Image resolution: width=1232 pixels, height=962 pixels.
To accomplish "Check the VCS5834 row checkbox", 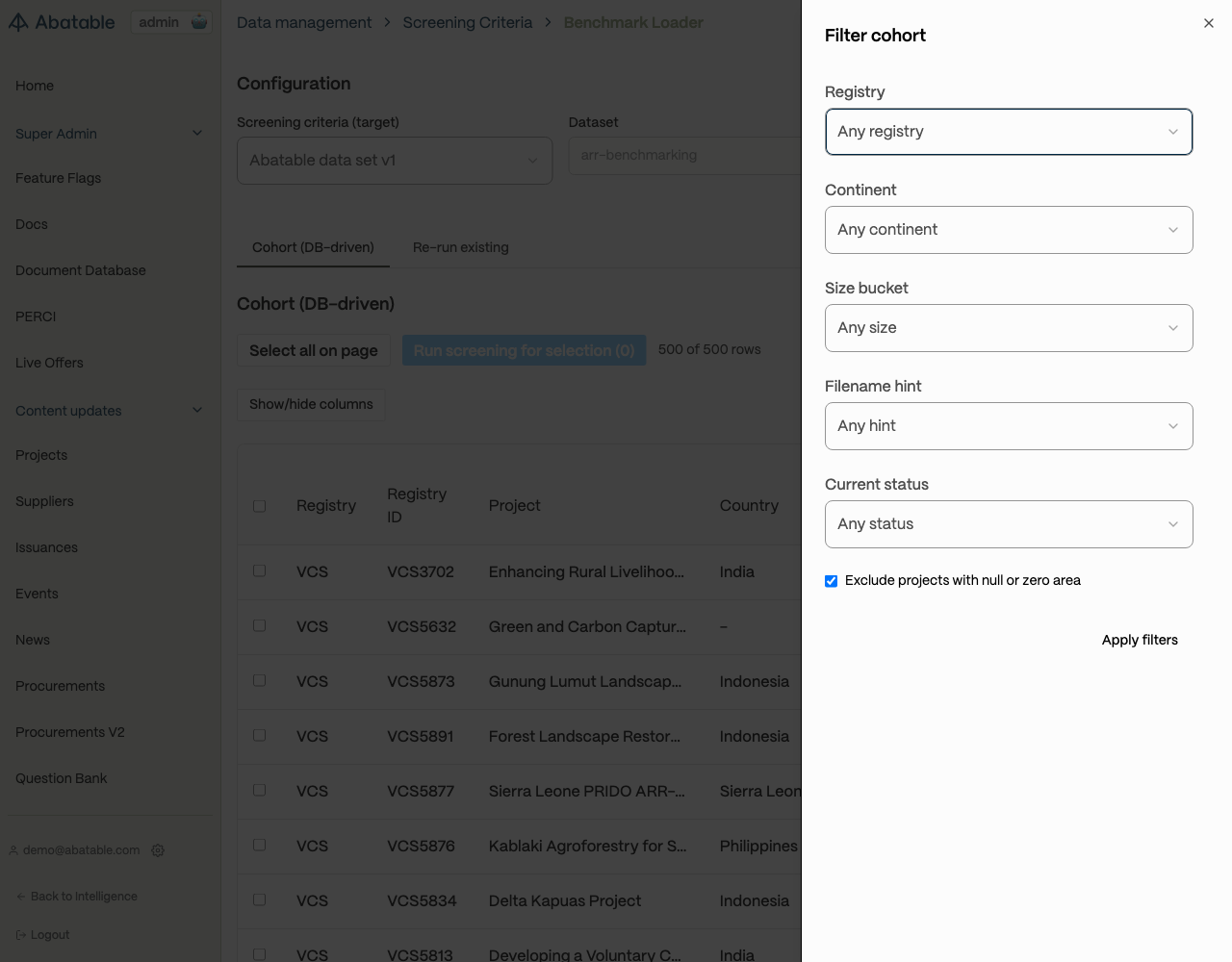I will point(259,899).
